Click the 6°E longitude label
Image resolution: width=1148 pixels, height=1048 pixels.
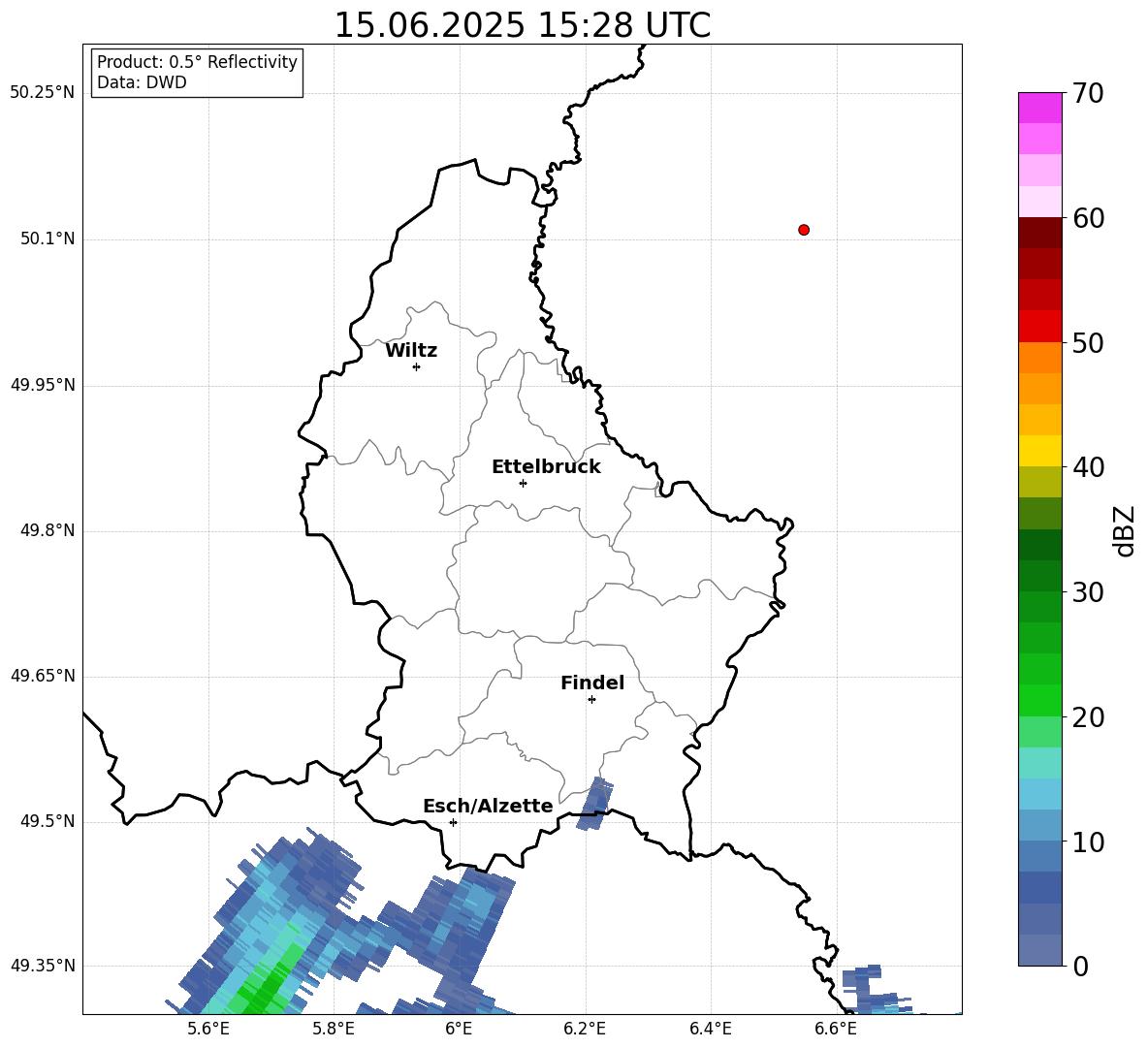(459, 1029)
